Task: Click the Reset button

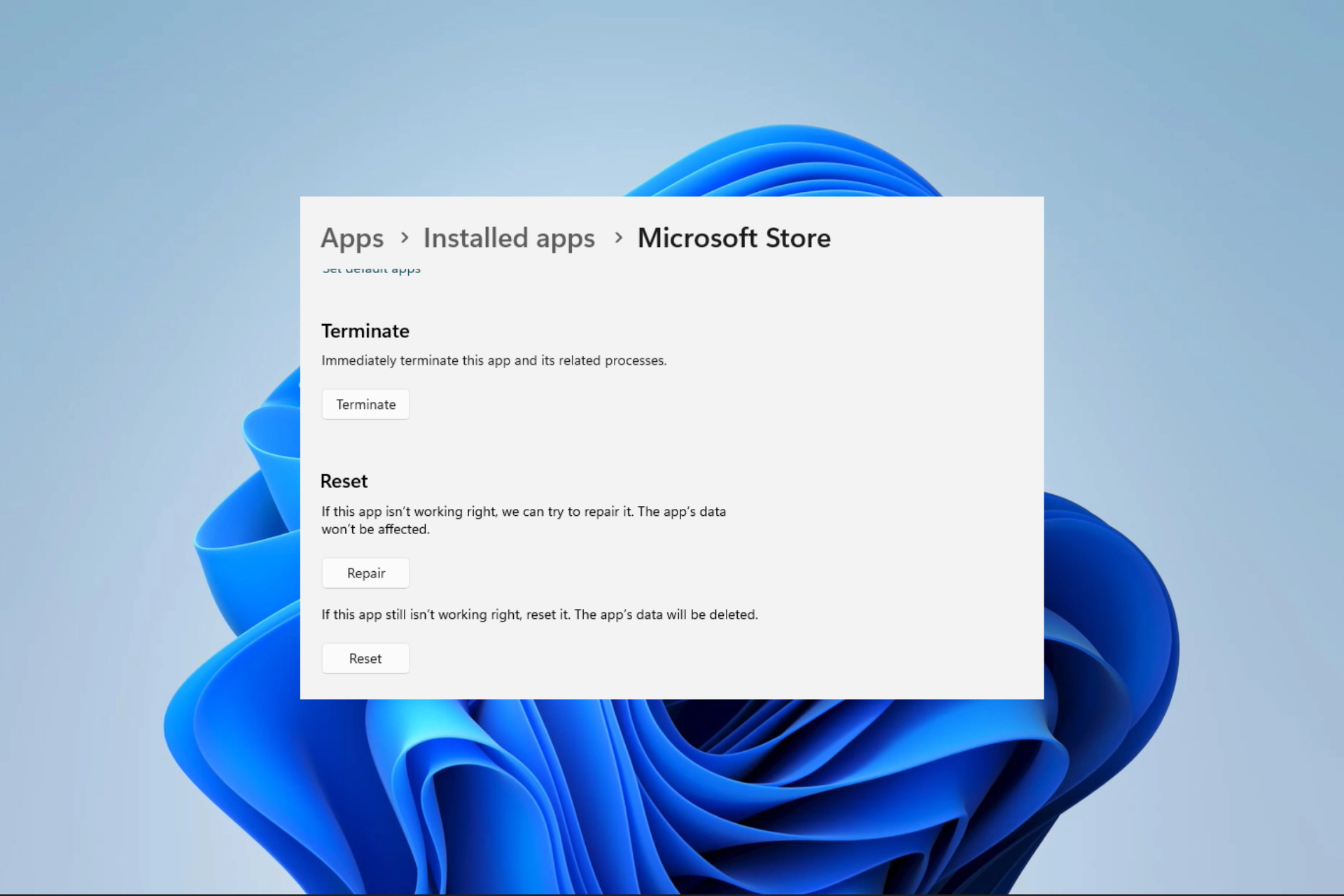Action: pos(365,659)
